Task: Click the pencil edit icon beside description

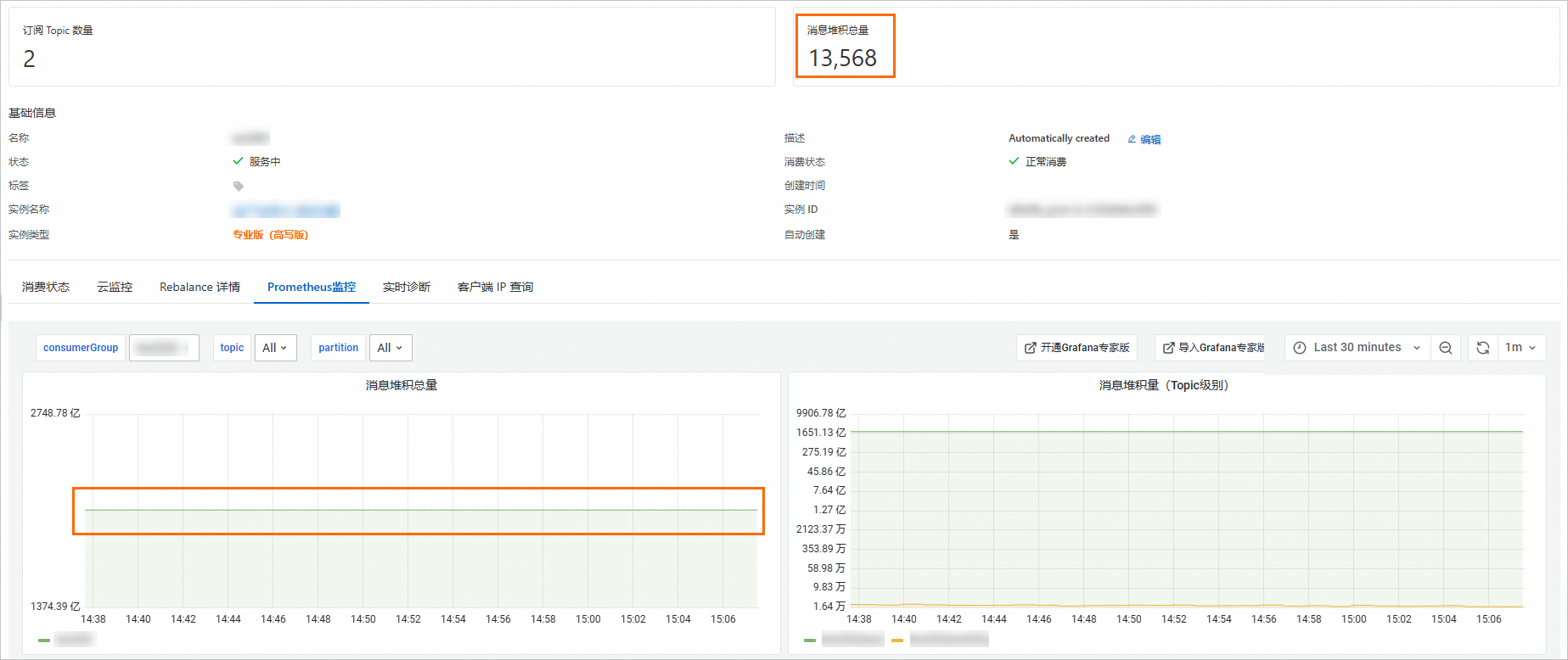Action: coord(1132,139)
